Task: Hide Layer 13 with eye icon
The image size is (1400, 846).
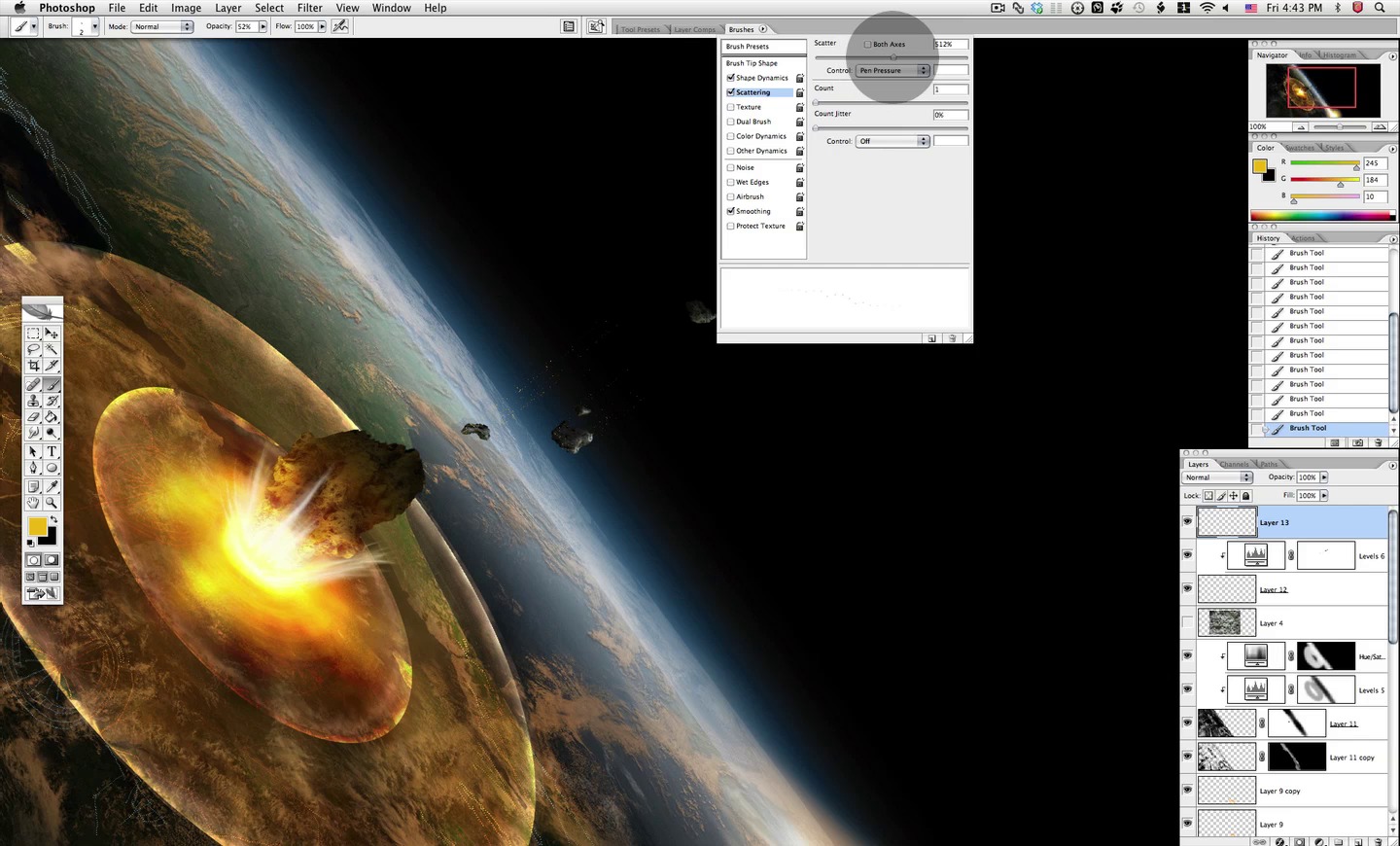Action: pyautogui.click(x=1187, y=522)
